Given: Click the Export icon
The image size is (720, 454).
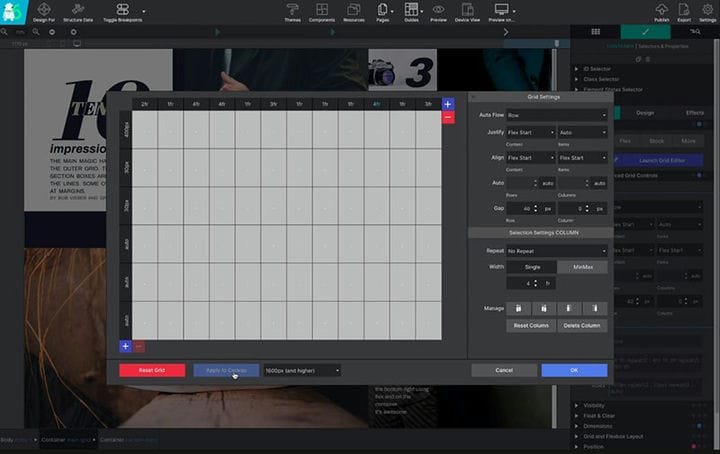Looking at the screenshot, I should pyautogui.click(x=684, y=9).
